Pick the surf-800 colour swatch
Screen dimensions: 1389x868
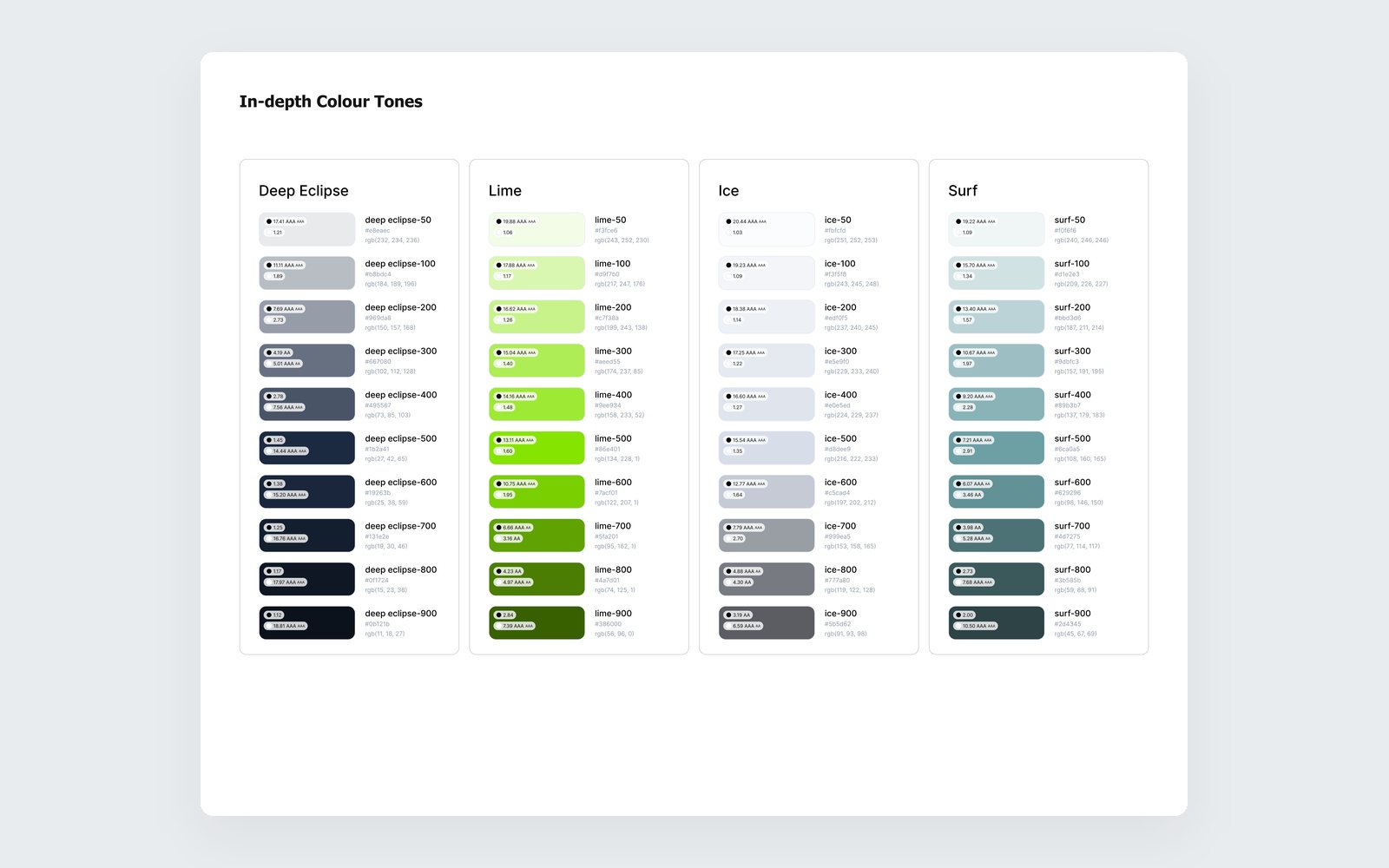tap(997, 579)
